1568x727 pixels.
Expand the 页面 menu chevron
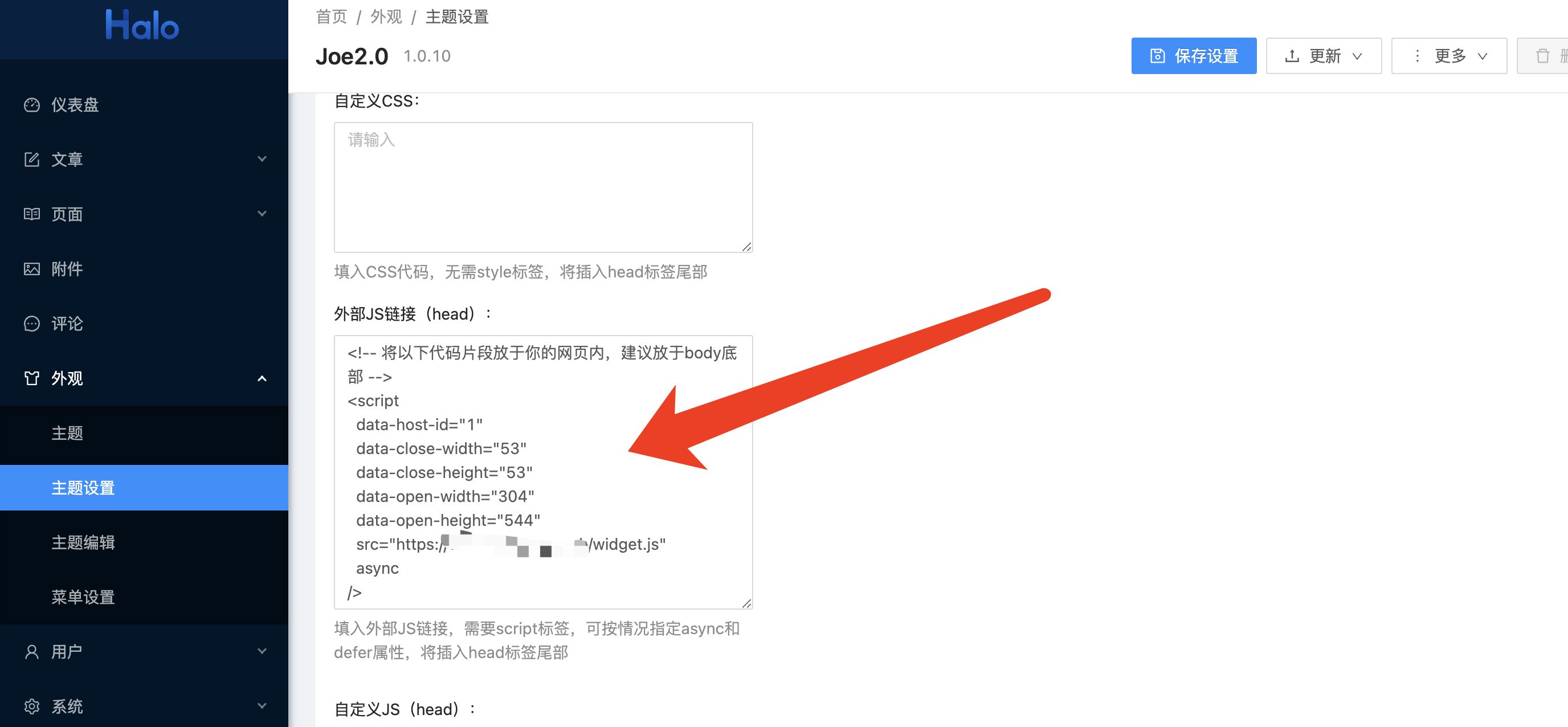(x=262, y=214)
